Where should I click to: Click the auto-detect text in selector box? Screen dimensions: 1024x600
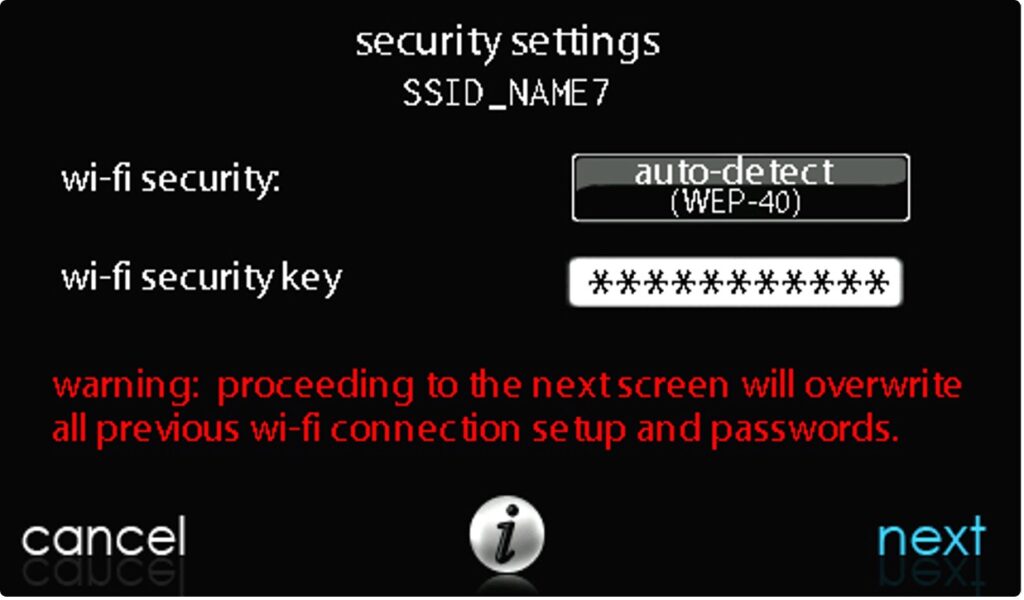coord(734,172)
